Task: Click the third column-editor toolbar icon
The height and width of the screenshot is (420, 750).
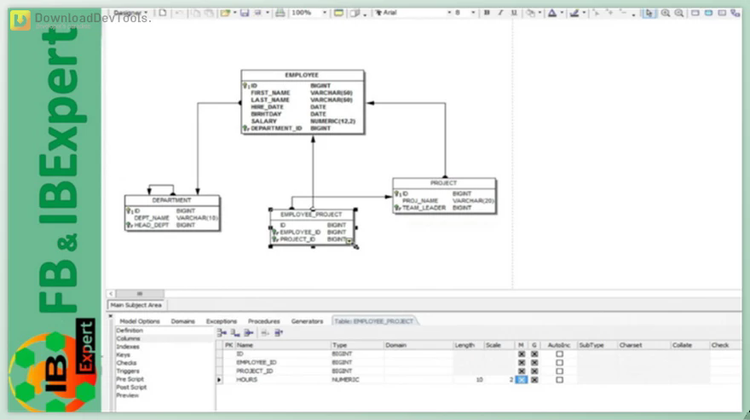Action: [249, 333]
